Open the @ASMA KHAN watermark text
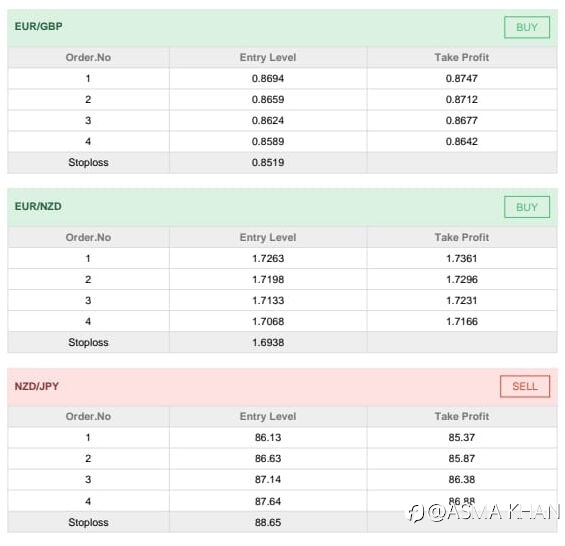 coord(494,512)
